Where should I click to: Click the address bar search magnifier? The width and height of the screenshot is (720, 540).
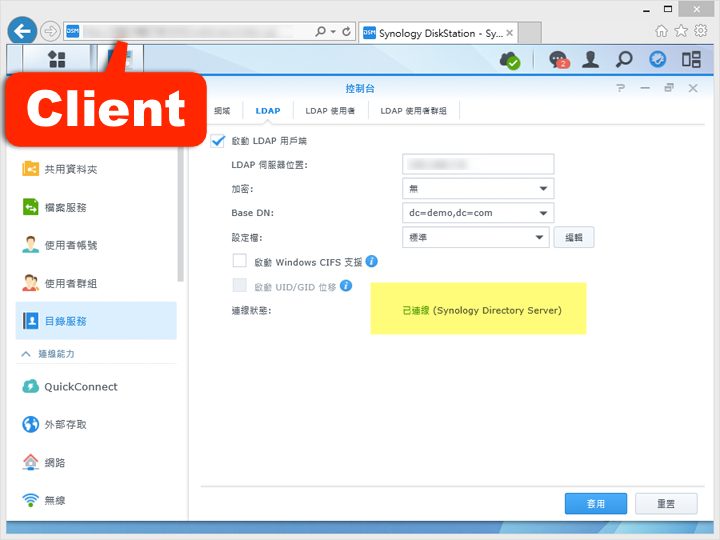point(321,31)
